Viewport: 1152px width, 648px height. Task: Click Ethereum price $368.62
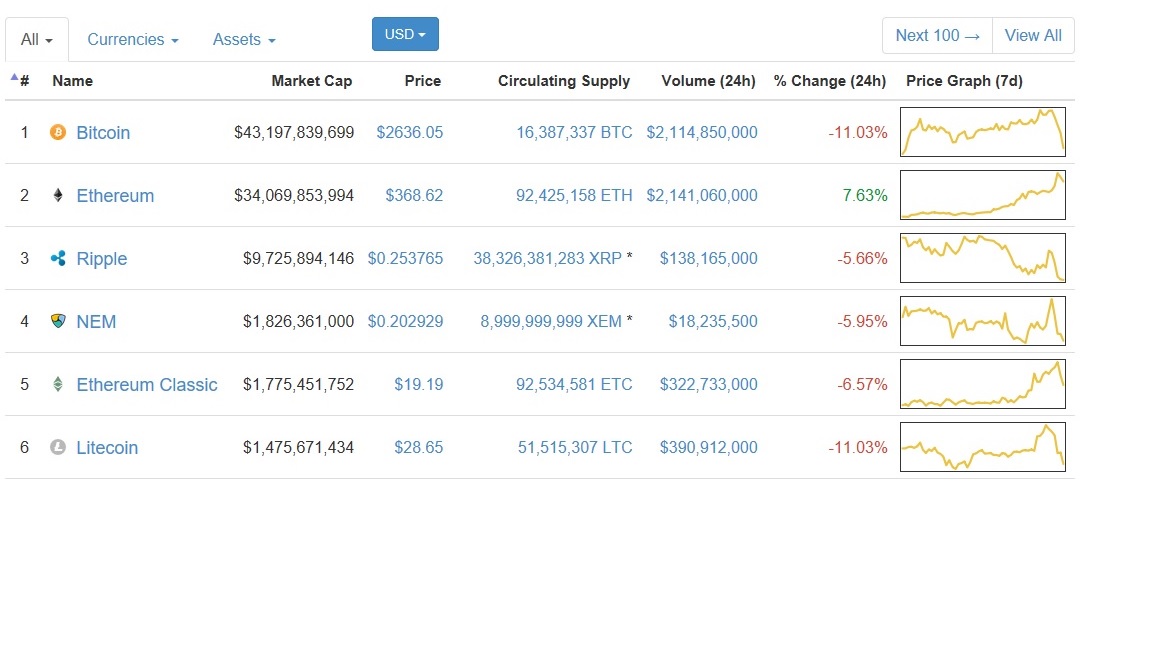coord(414,195)
